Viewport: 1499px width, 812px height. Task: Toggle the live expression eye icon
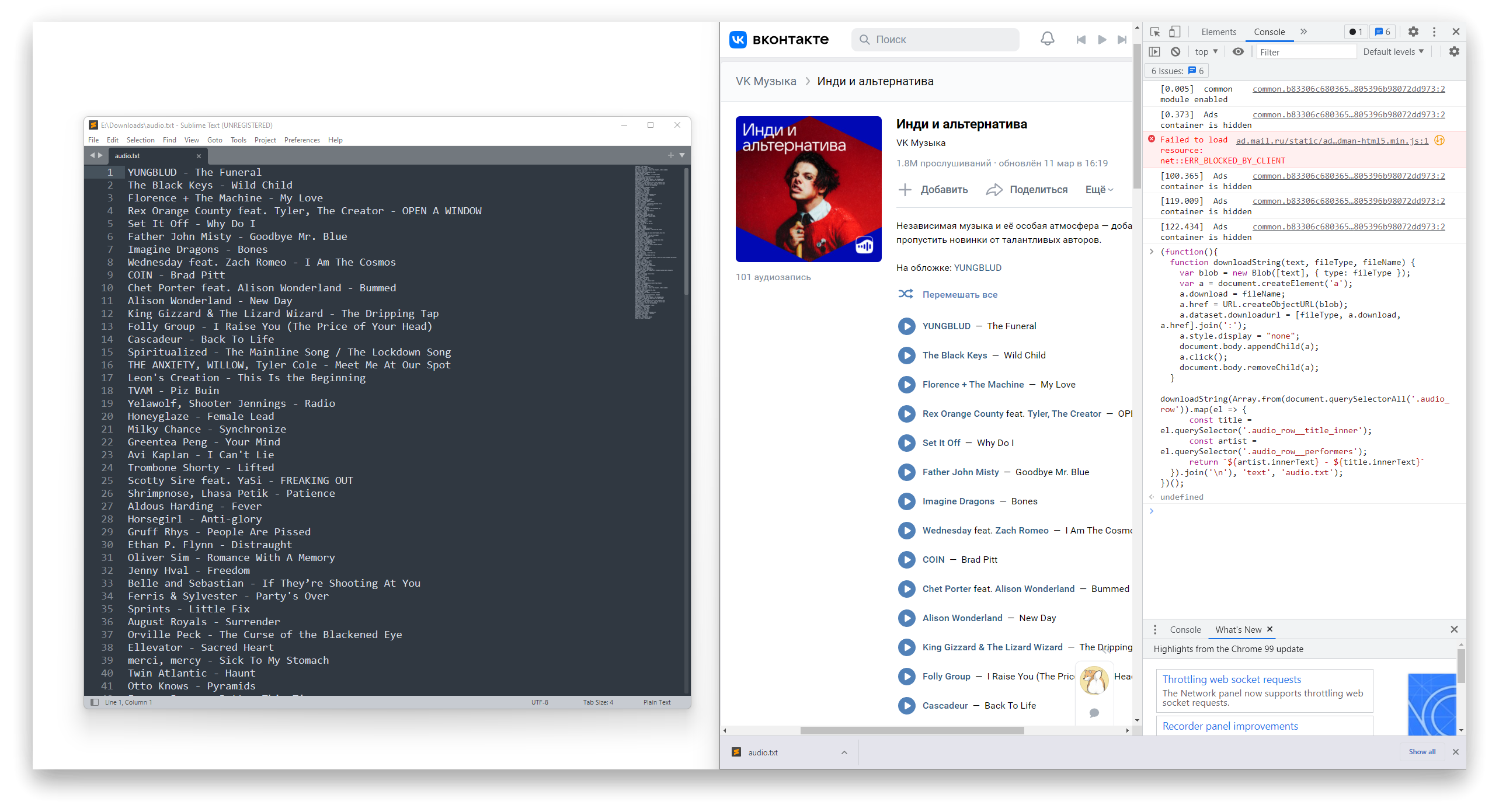(1238, 52)
